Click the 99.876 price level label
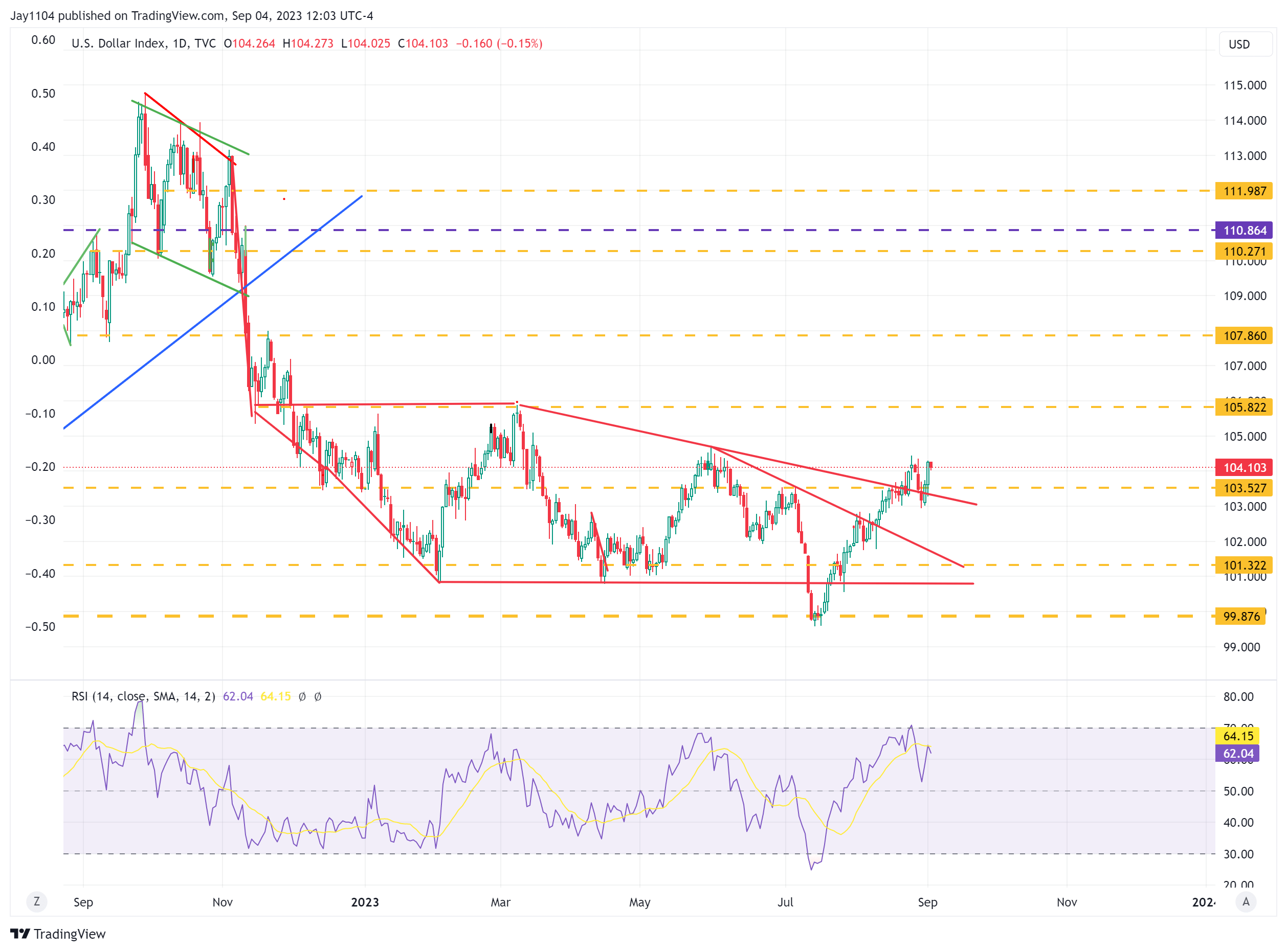The width and height of the screenshot is (1287, 952). (1241, 616)
